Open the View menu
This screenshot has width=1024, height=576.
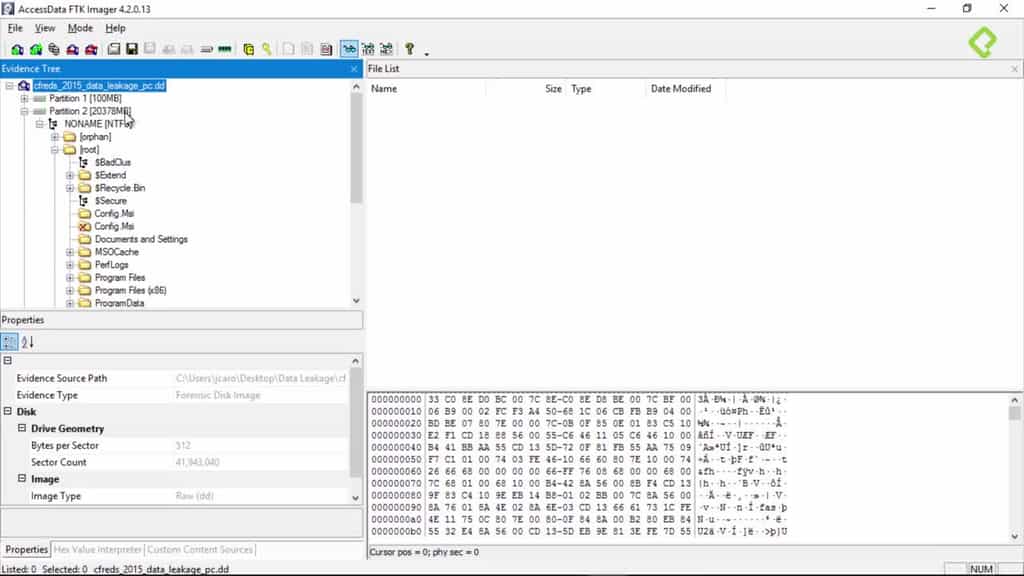pos(45,28)
